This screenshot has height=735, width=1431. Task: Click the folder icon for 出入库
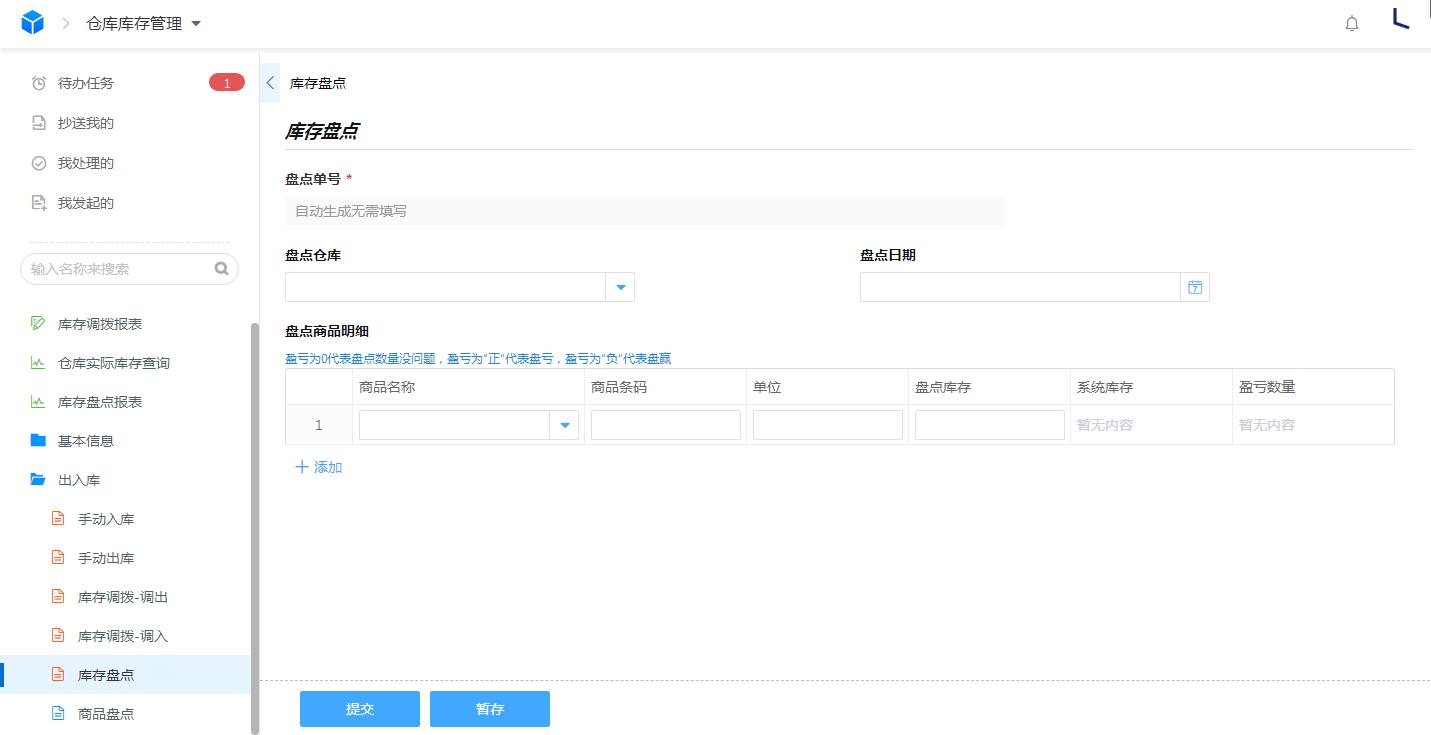coord(37,479)
